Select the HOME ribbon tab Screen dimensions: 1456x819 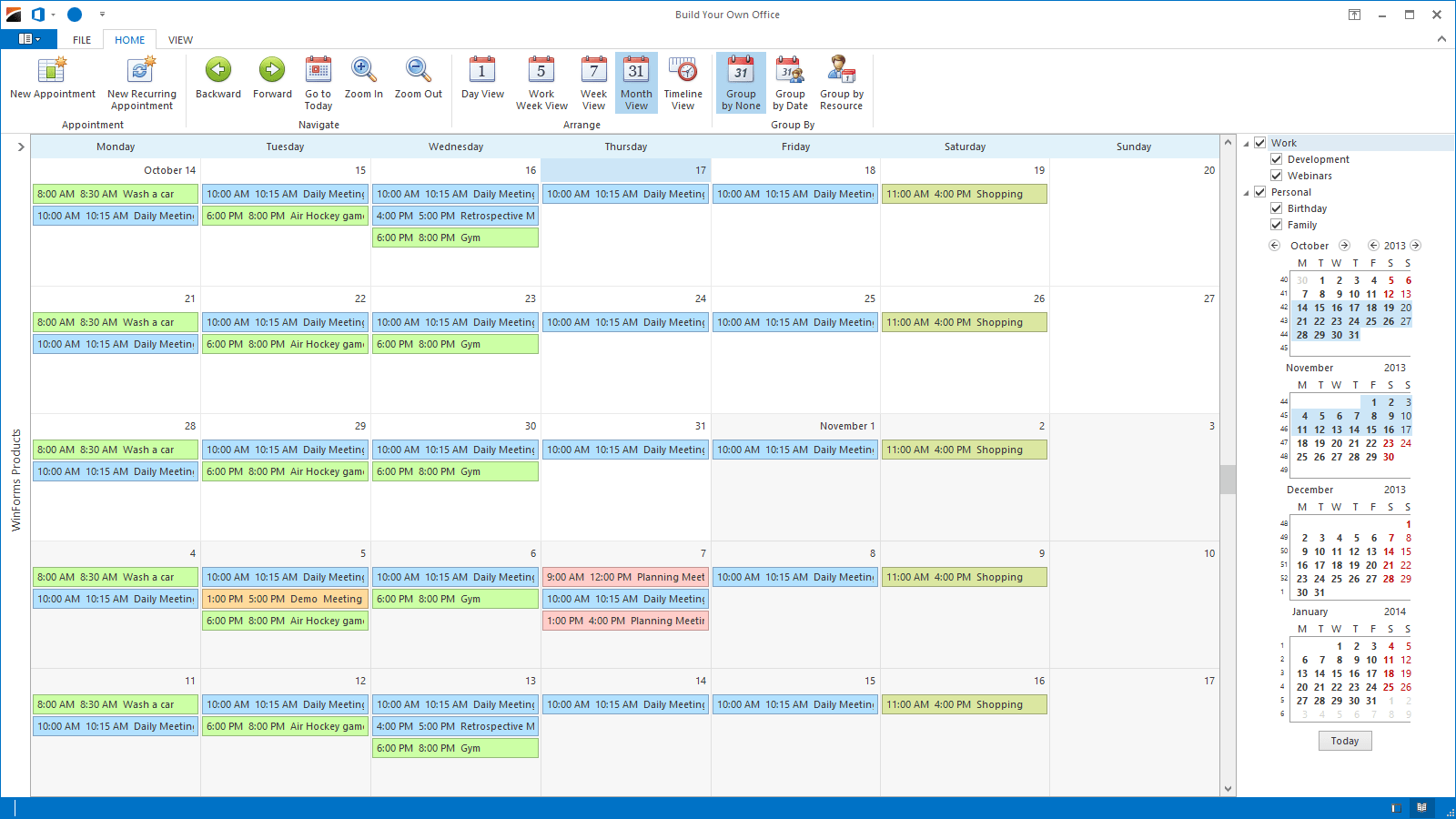pyautogui.click(x=129, y=40)
